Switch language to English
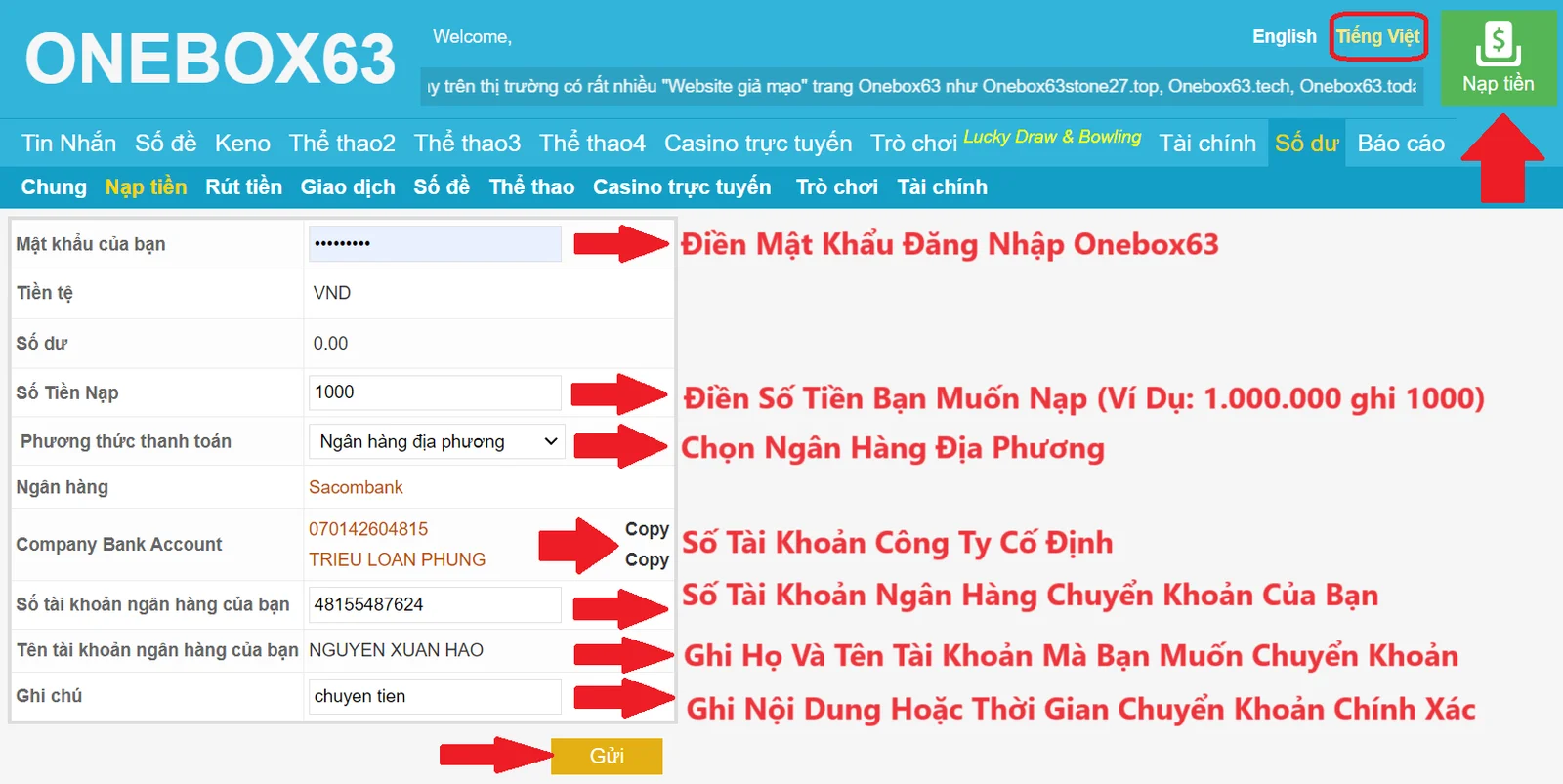 1284,36
